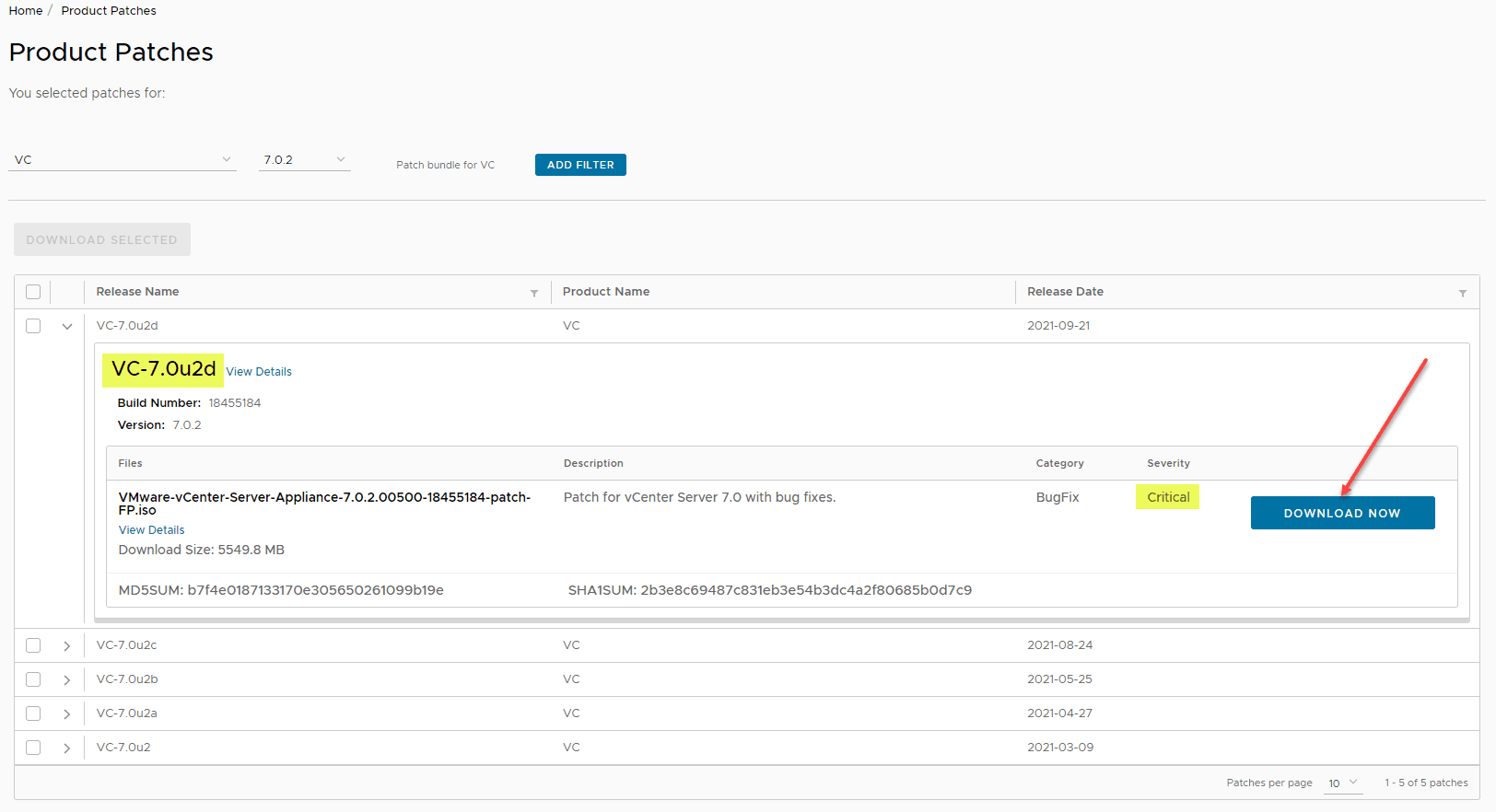The width and height of the screenshot is (1496, 812).
Task: Click the Version 7.0.2 detail text
Action: [x=159, y=425]
